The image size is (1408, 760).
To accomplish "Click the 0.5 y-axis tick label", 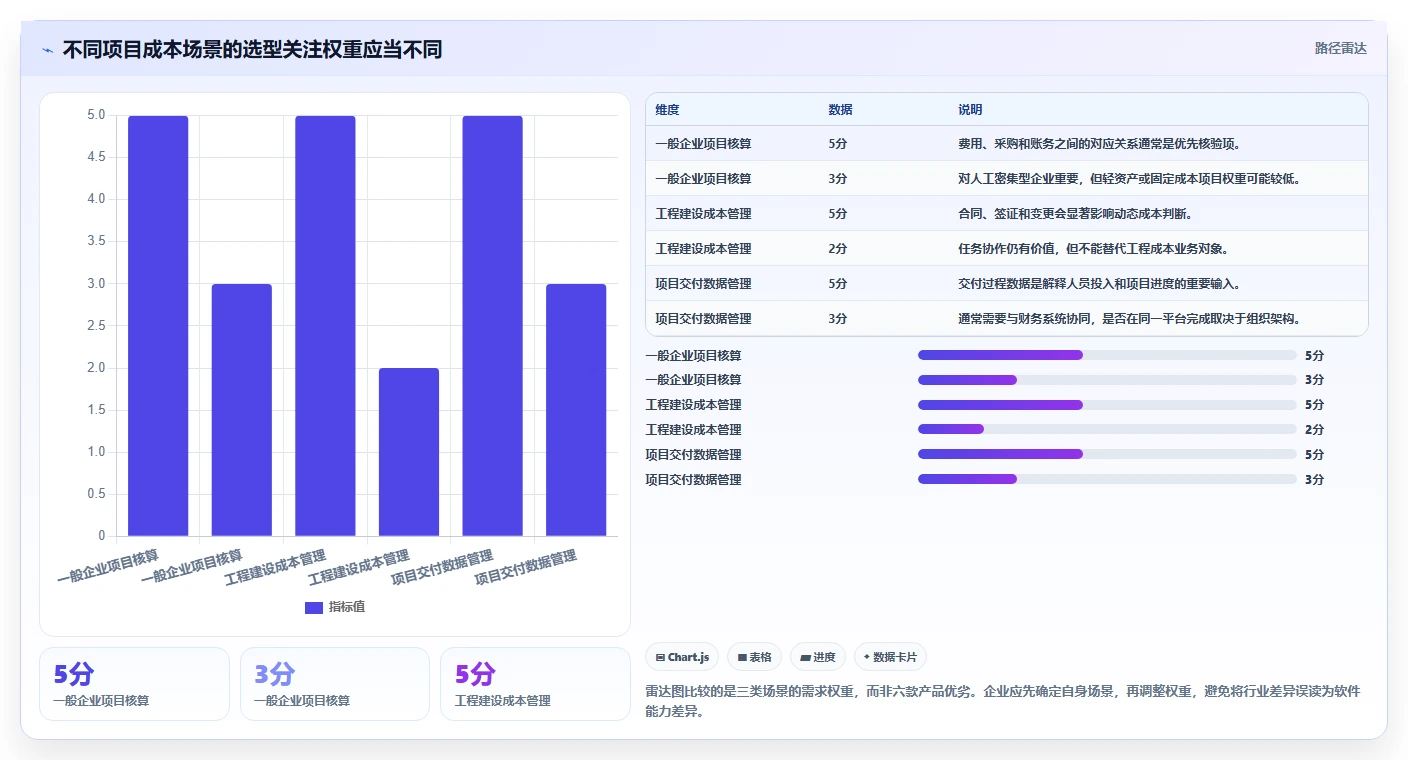I will [96, 494].
